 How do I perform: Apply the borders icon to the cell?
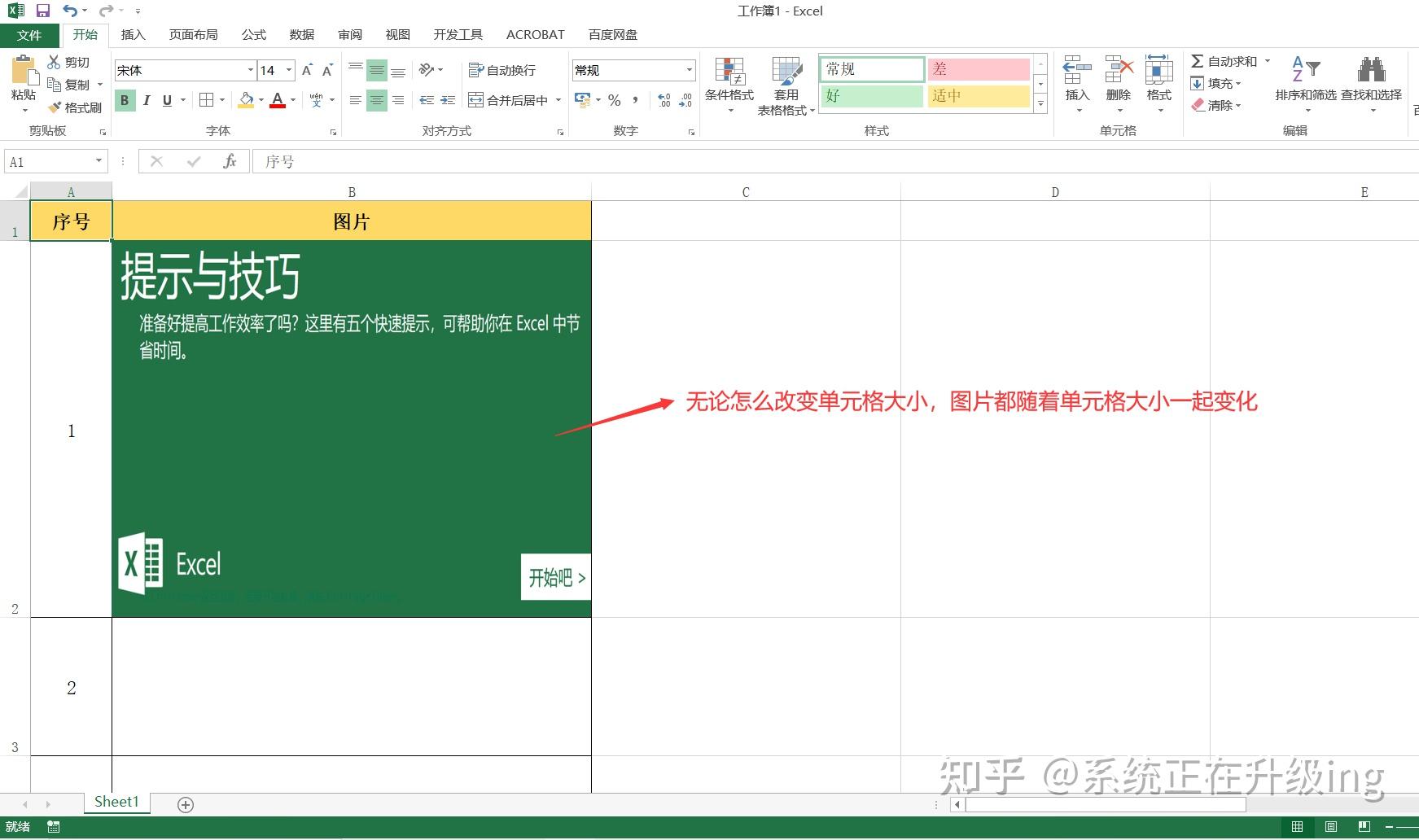pos(207,100)
